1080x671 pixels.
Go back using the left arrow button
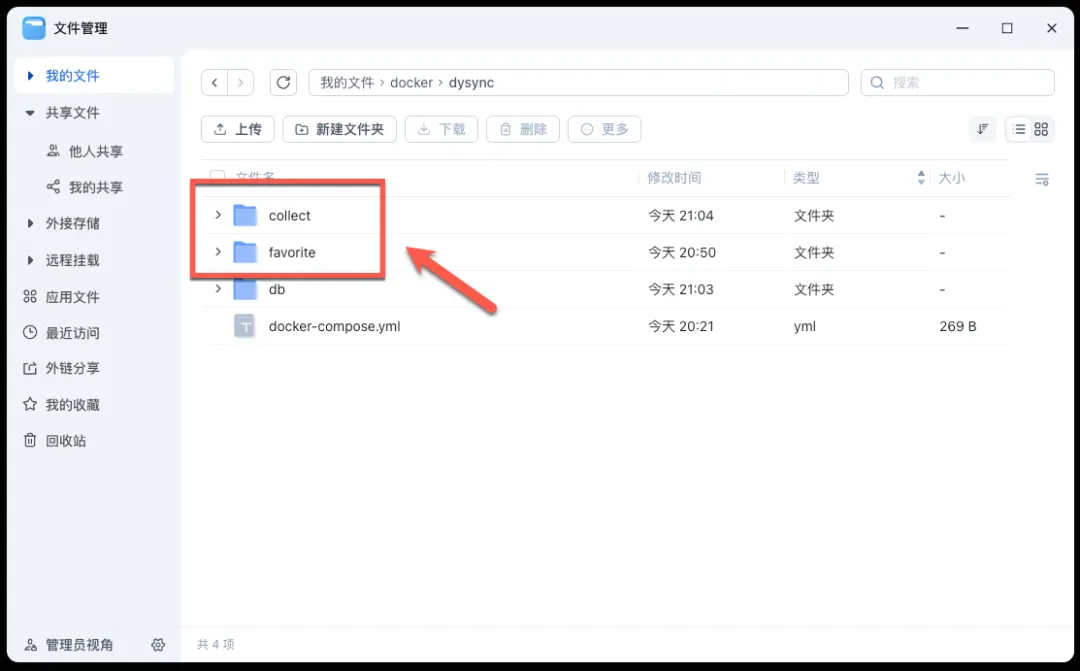215,83
